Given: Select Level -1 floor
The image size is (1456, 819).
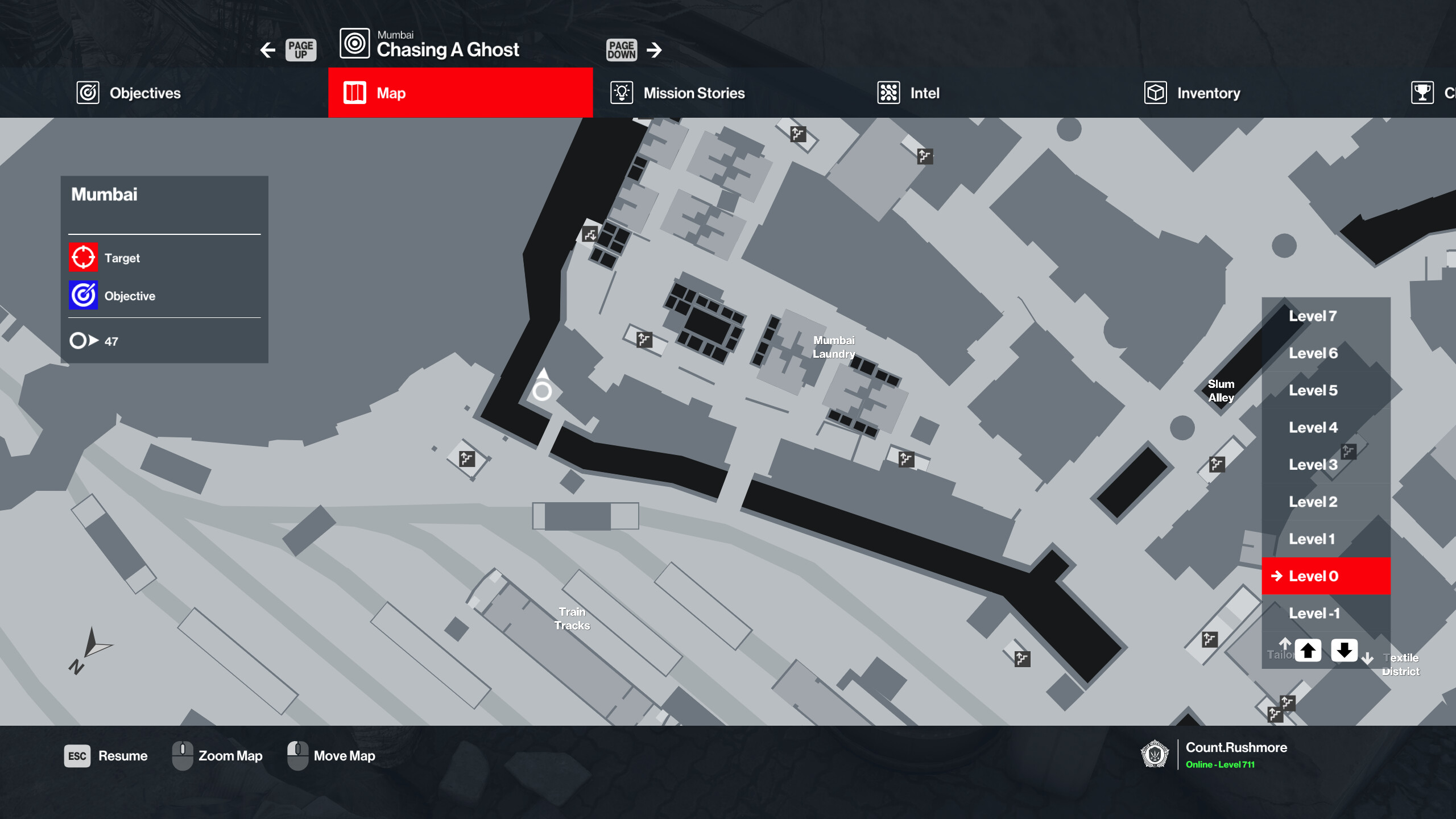Looking at the screenshot, I should [1314, 613].
